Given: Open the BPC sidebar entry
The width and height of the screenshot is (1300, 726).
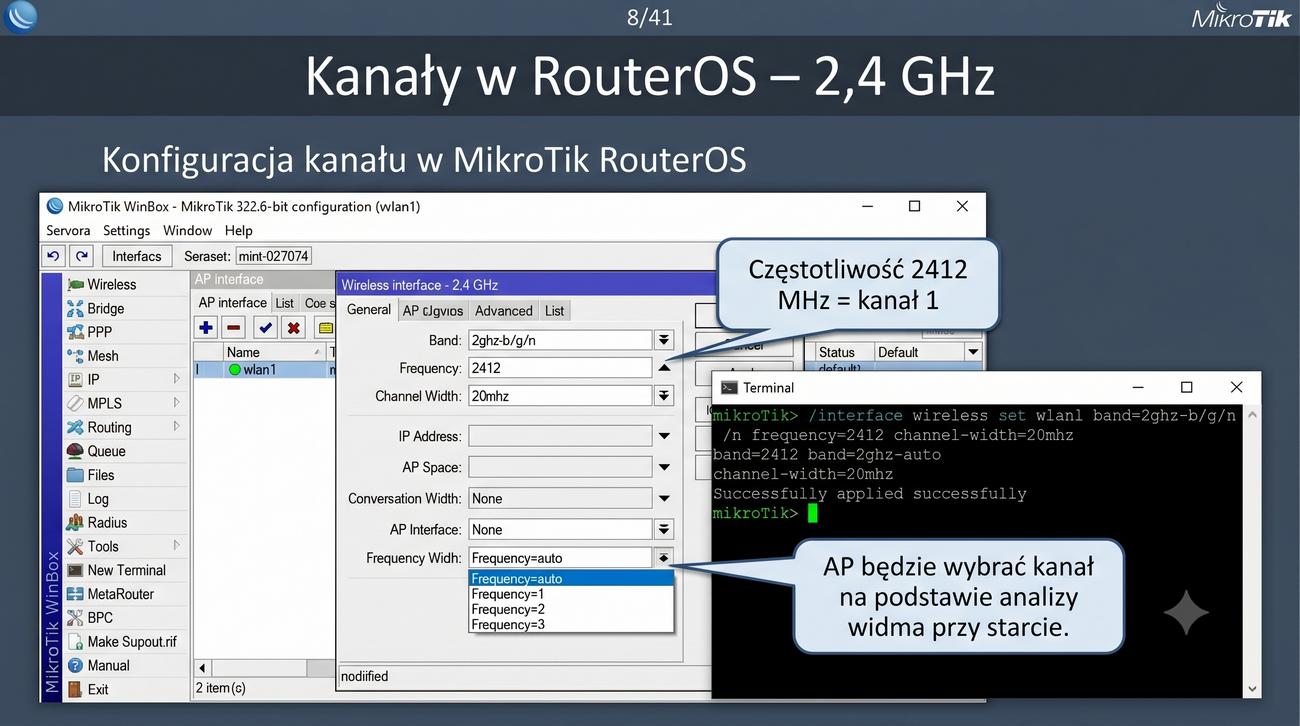Looking at the screenshot, I should click(x=89, y=618).
